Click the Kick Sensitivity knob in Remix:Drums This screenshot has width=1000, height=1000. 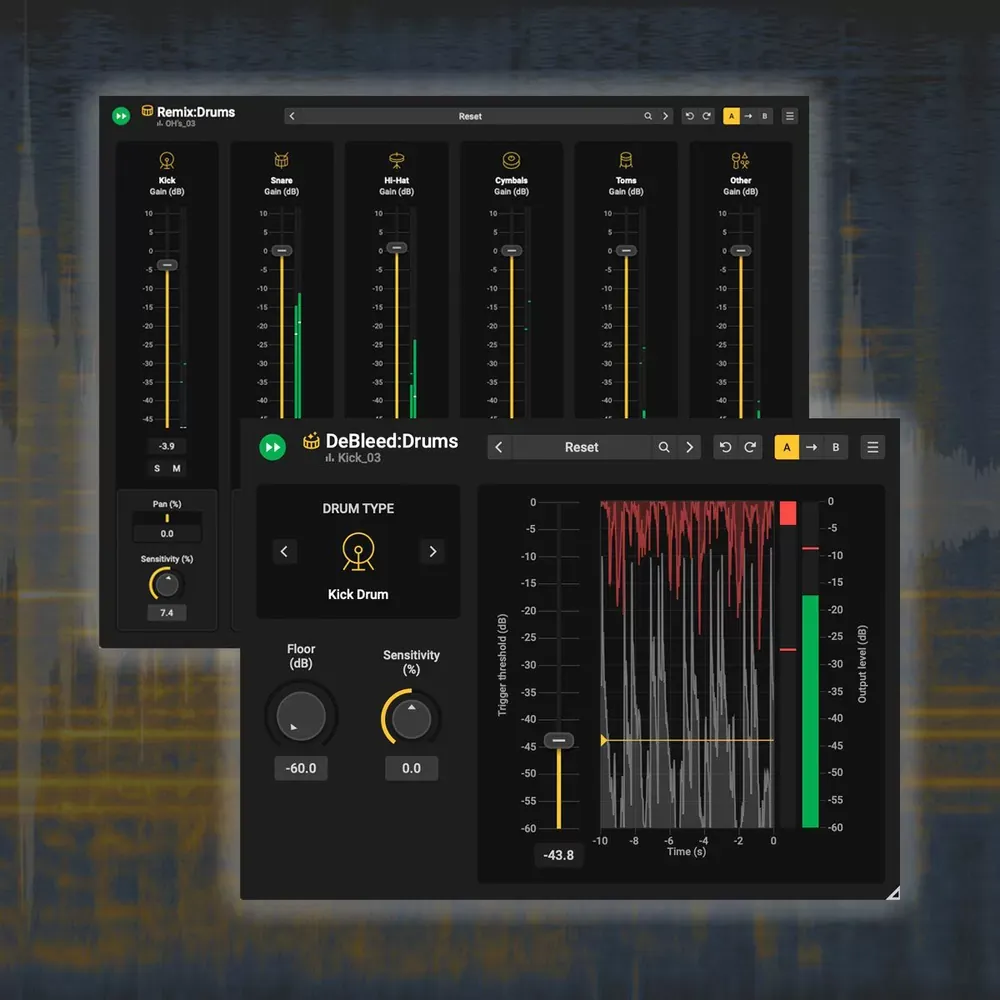pos(166,584)
